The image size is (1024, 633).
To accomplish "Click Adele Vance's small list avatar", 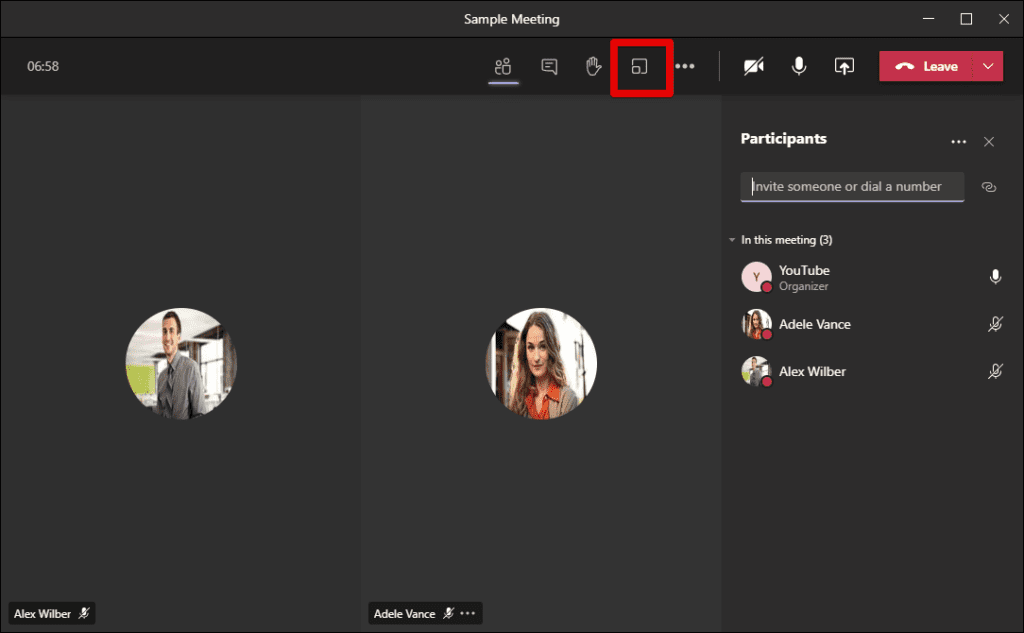I will tap(756, 324).
